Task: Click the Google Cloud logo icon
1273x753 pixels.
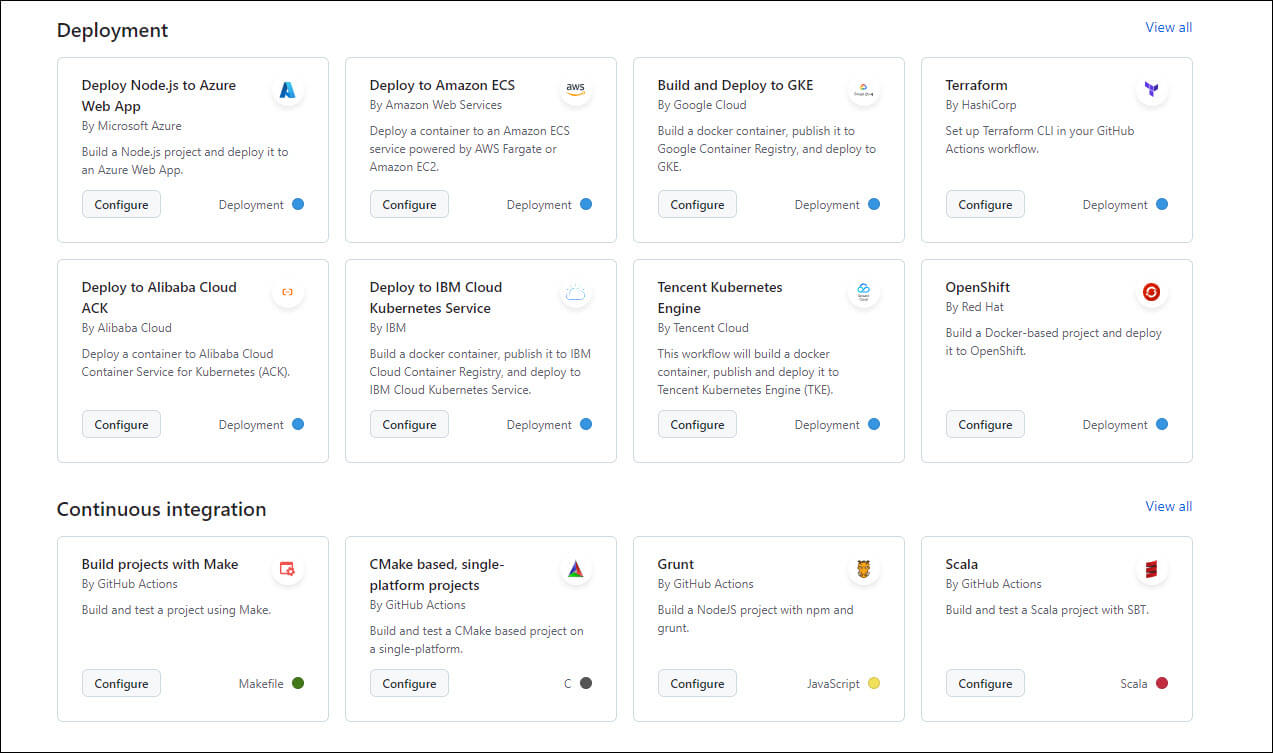Action: coord(863,90)
